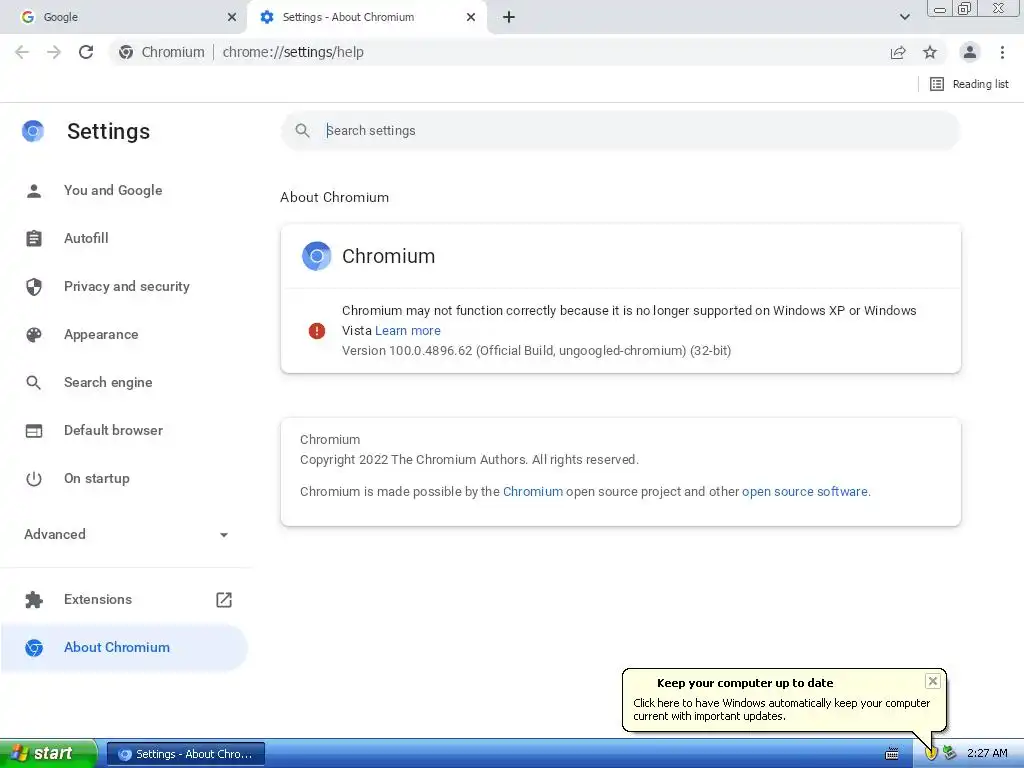This screenshot has height=768, width=1024.
Task: Select About Chromium in sidebar
Action: click(x=124, y=648)
